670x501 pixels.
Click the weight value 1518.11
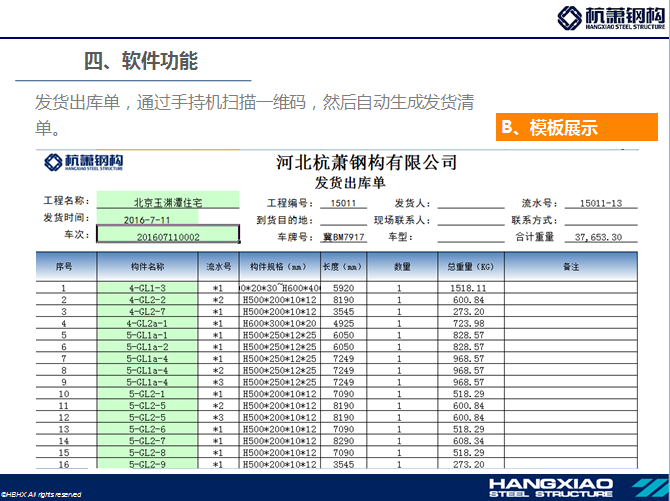(468, 288)
